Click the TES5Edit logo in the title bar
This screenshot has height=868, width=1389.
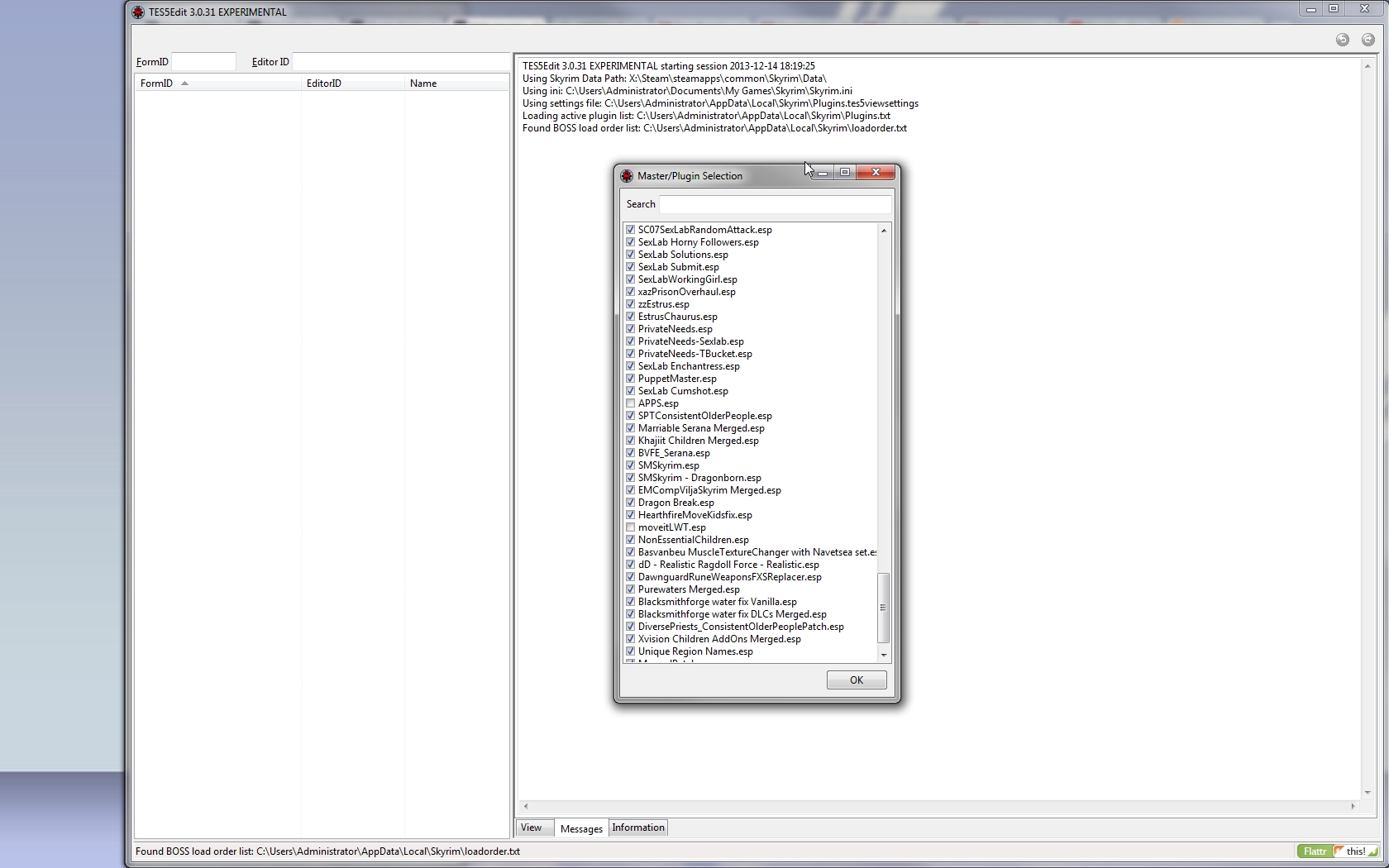[137, 12]
